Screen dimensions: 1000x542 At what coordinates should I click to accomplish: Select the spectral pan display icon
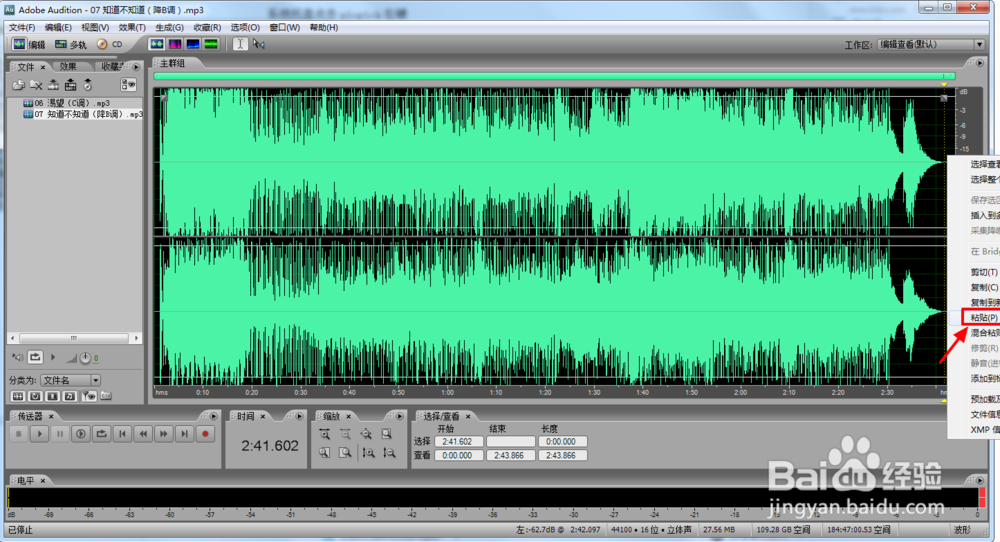coord(193,44)
